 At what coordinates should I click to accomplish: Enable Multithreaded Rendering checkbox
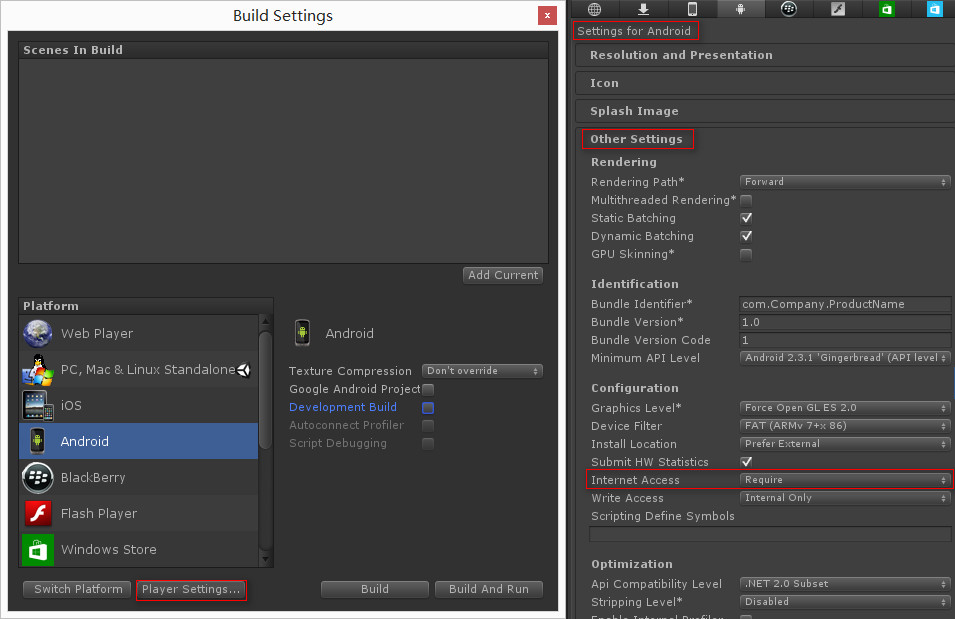tap(746, 200)
